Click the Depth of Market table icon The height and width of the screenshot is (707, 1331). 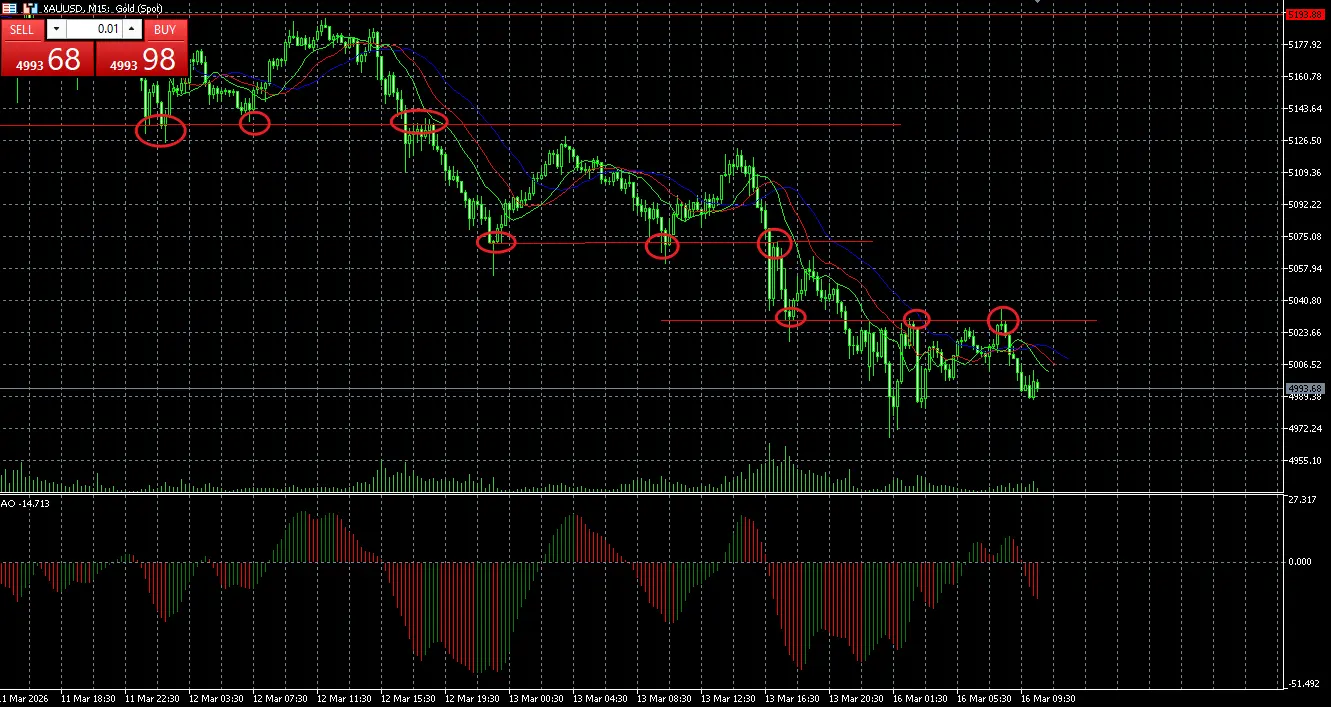(x=9, y=7)
